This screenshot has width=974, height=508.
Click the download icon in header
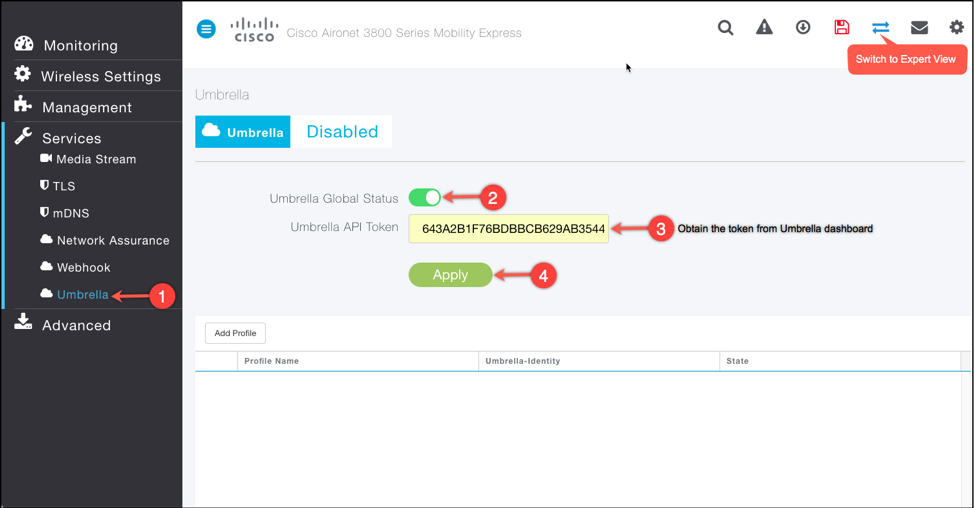coord(803,28)
